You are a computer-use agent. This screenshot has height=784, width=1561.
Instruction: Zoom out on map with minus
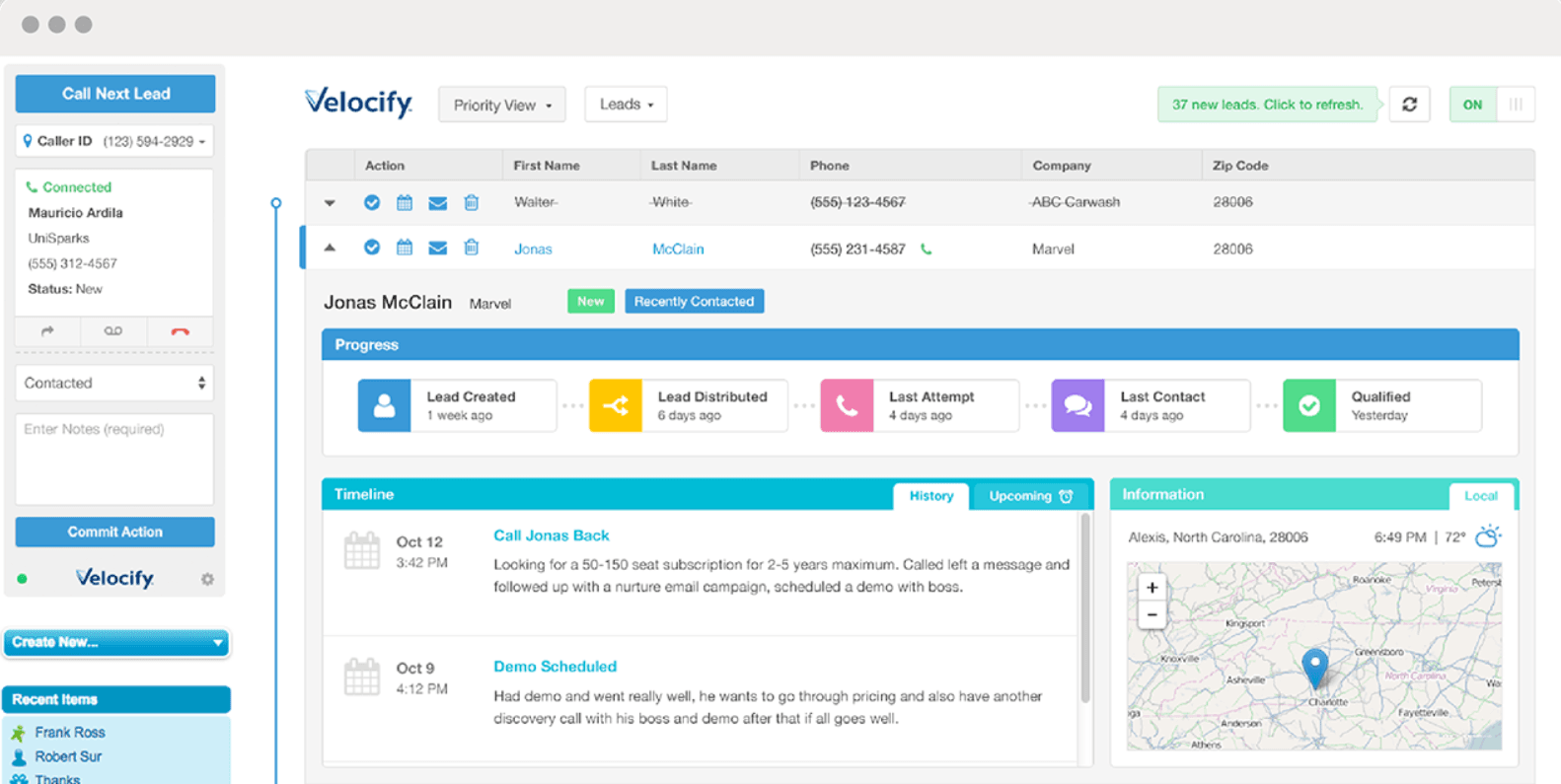1152,614
